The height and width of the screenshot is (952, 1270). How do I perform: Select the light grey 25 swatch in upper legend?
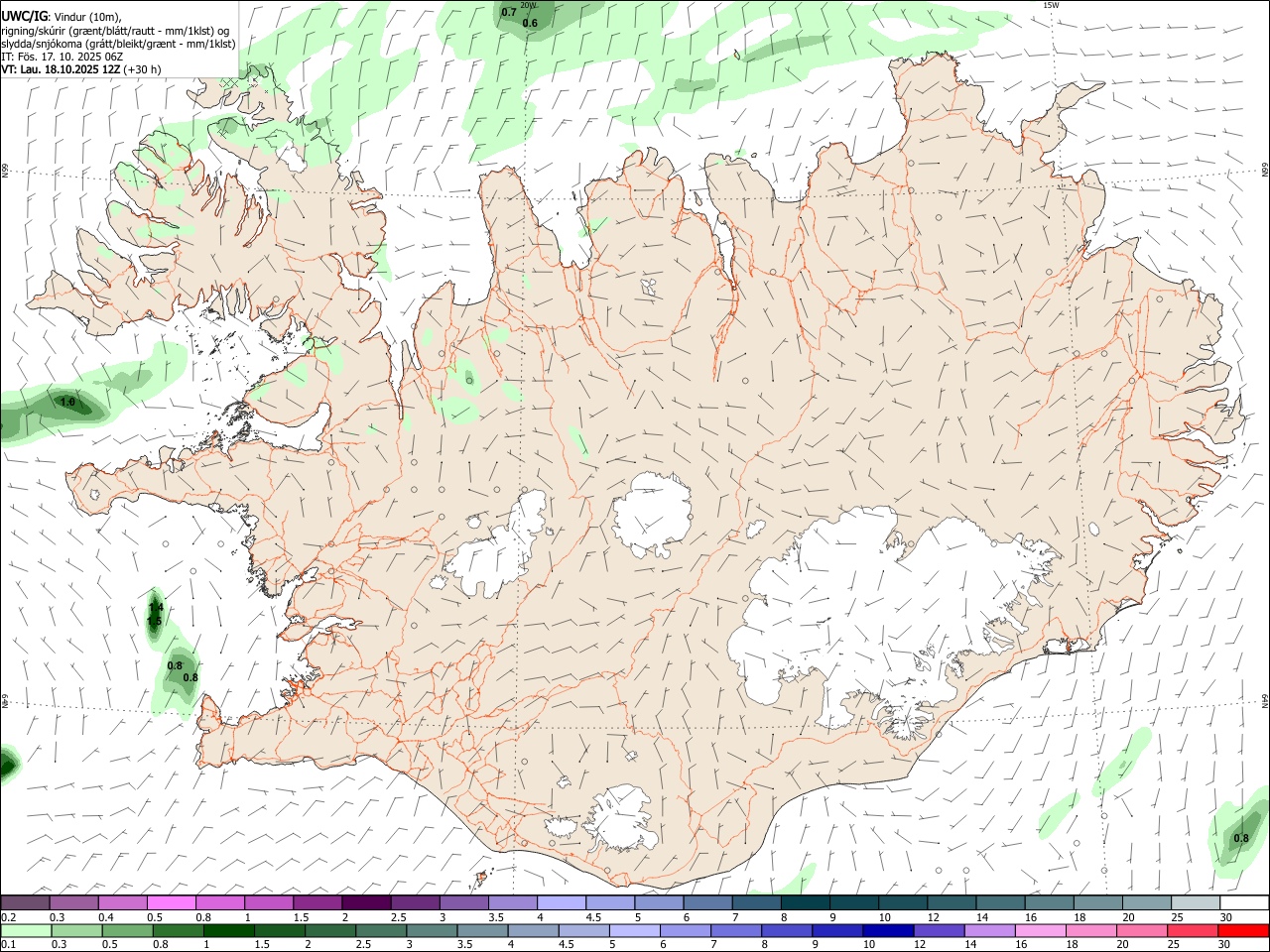[x=1195, y=903]
